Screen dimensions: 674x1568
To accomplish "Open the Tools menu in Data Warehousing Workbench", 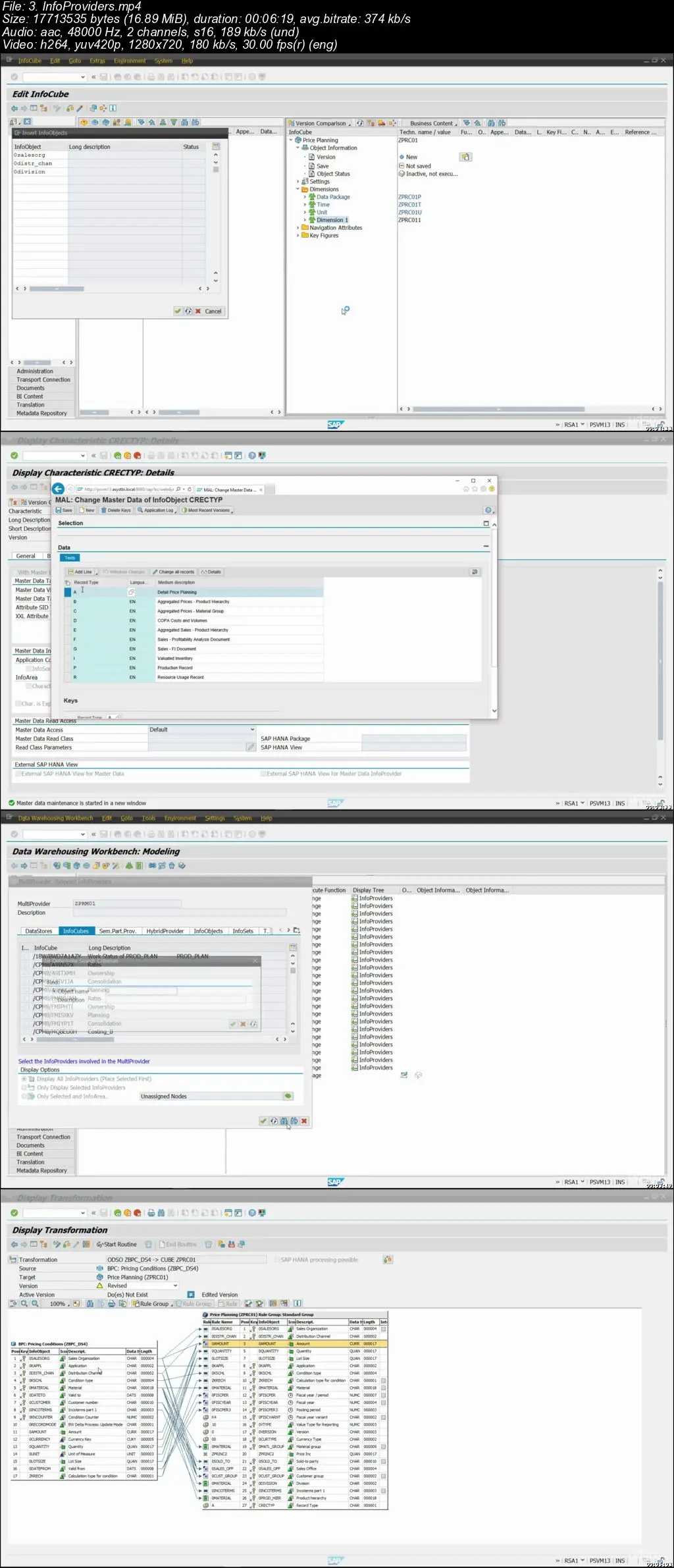I will pyautogui.click(x=149, y=818).
